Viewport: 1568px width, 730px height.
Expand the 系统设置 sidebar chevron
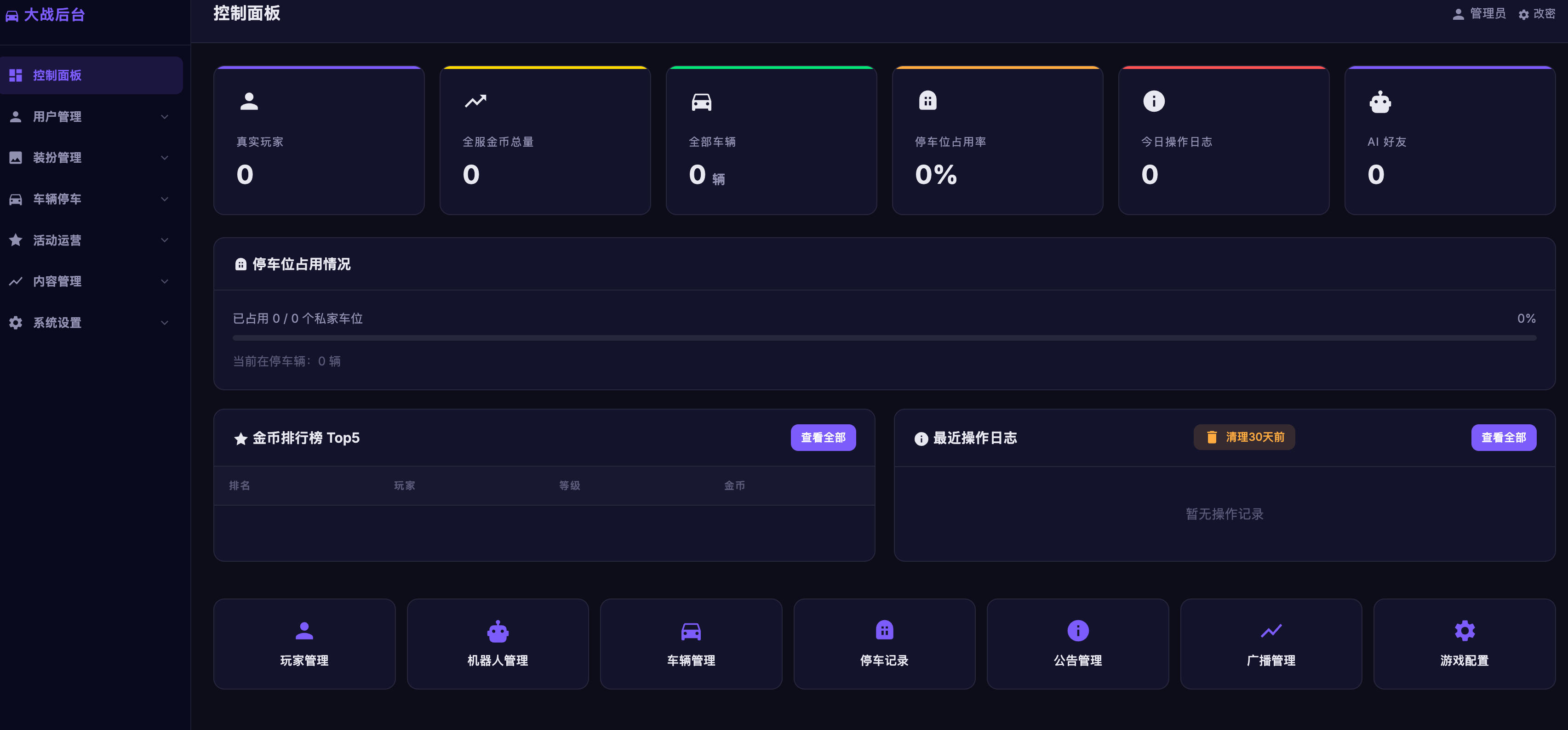[x=164, y=322]
